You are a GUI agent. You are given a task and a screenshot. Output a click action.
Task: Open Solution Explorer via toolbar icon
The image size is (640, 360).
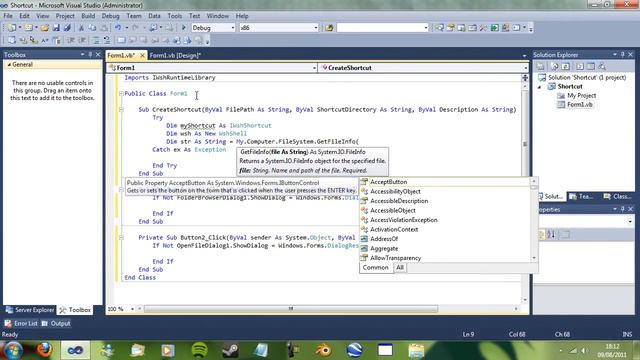(439, 28)
